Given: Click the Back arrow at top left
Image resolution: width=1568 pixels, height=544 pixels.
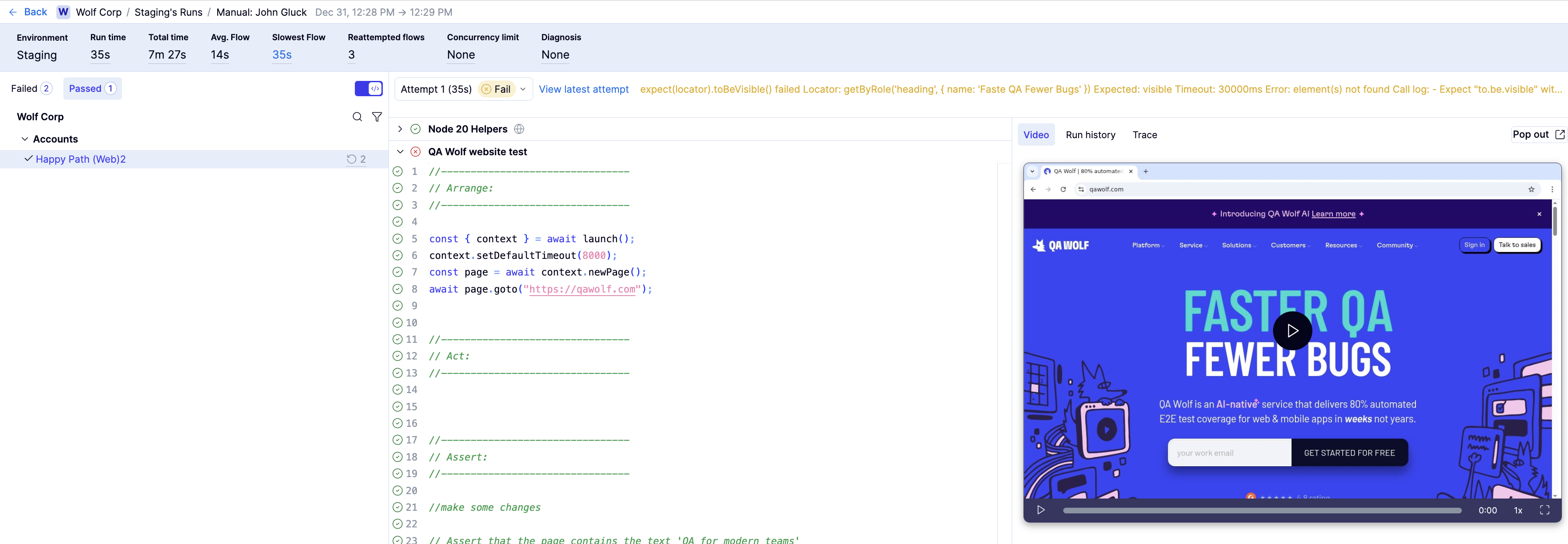Looking at the screenshot, I should point(13,12).
